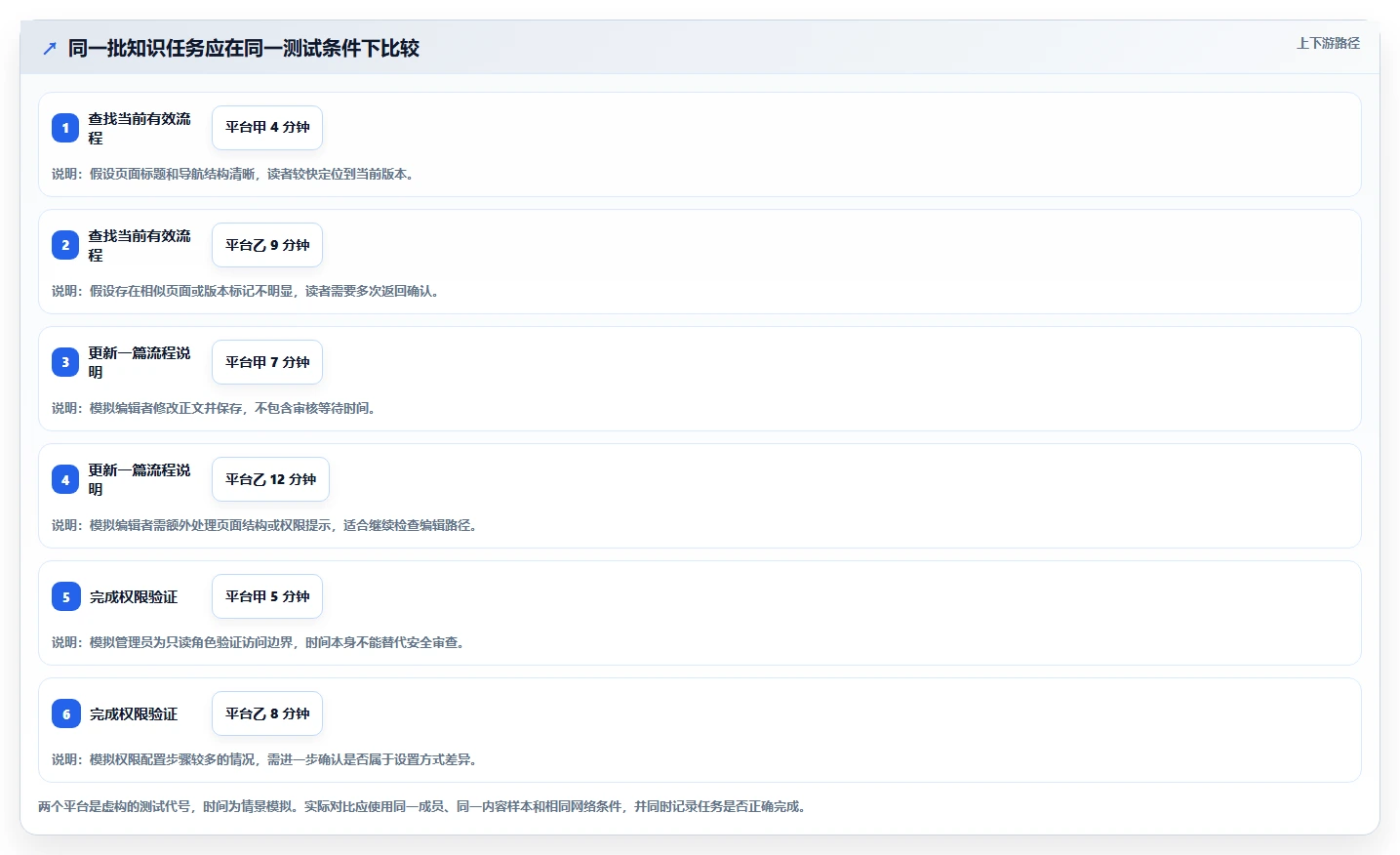Select step number badge 1
1400x855 pixels.
pyautogui.click(x=65, y=128)
